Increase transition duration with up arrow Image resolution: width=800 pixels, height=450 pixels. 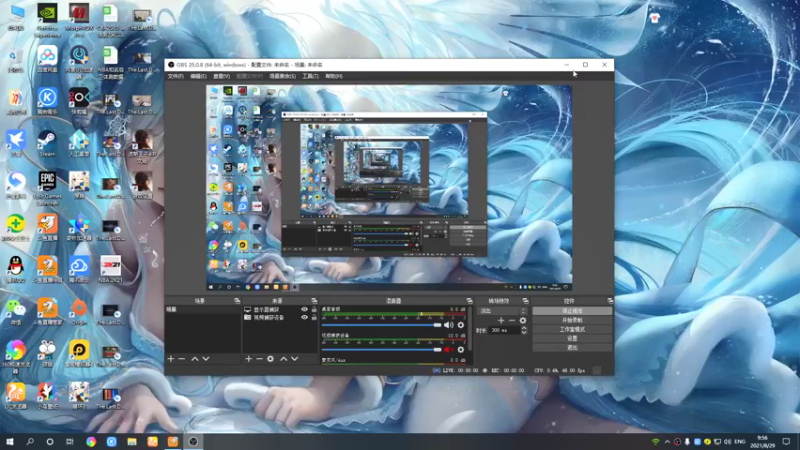pos(523,328)
